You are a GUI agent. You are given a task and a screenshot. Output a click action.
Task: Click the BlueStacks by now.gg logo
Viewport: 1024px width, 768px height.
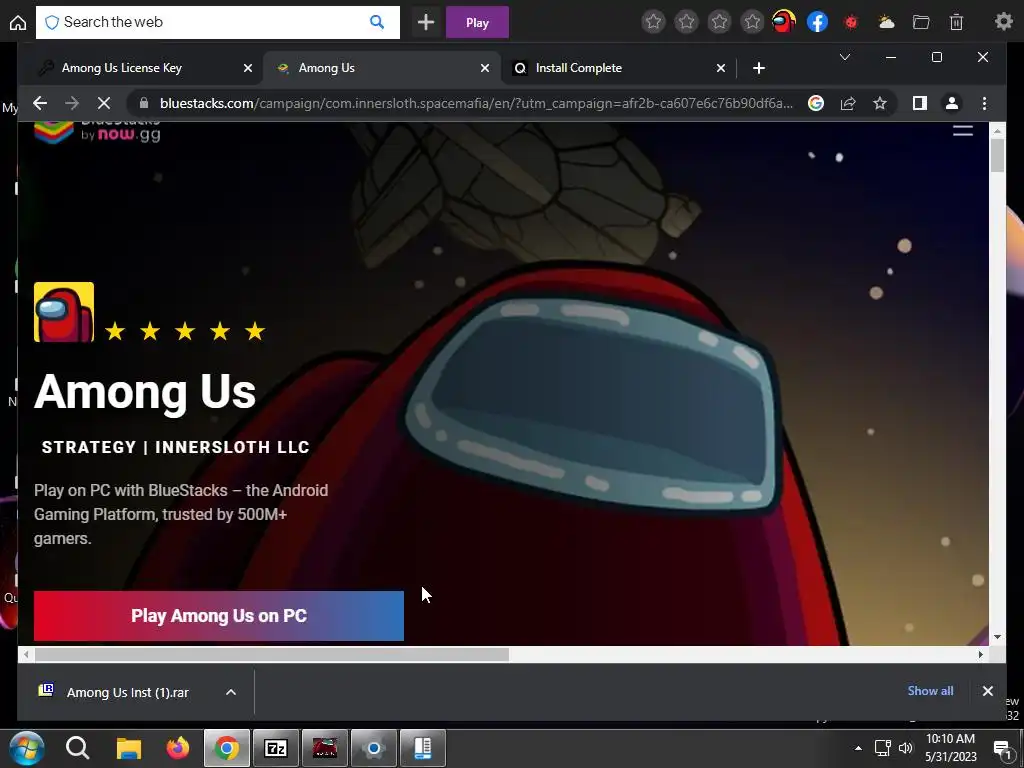click(x=97, y=132)
